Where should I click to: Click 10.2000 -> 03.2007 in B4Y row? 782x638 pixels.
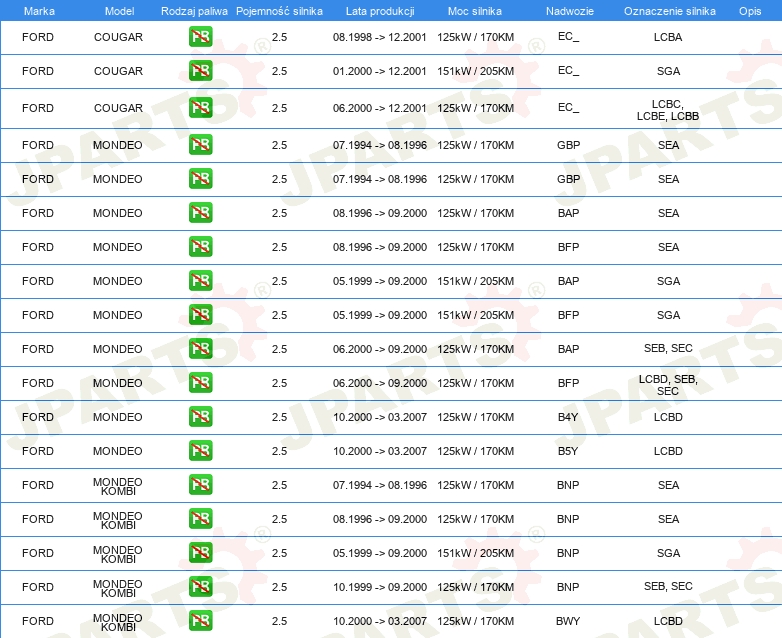pos(380,417)
